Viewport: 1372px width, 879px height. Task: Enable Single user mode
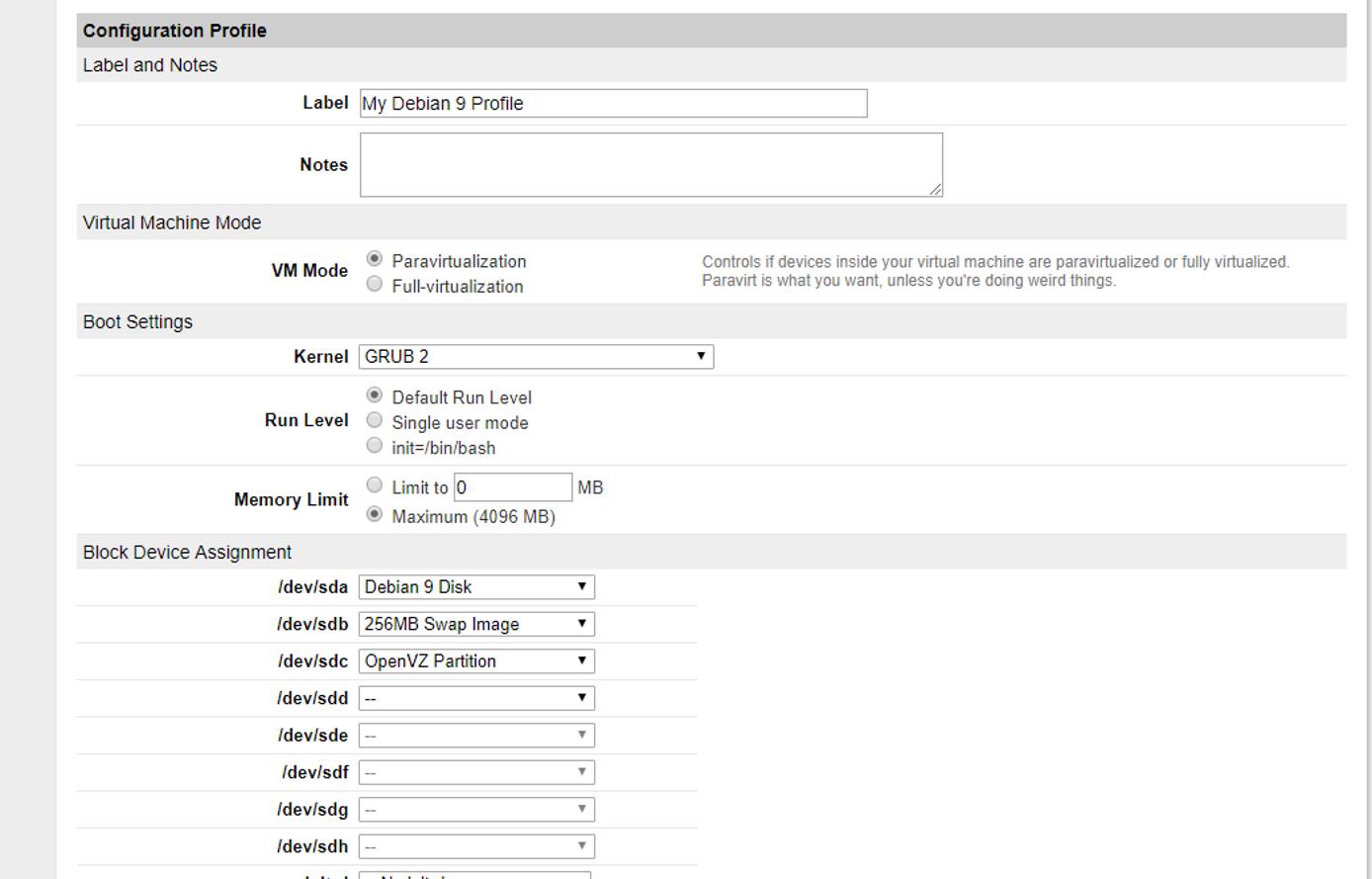pyautogui.click(x=374, y=420)
